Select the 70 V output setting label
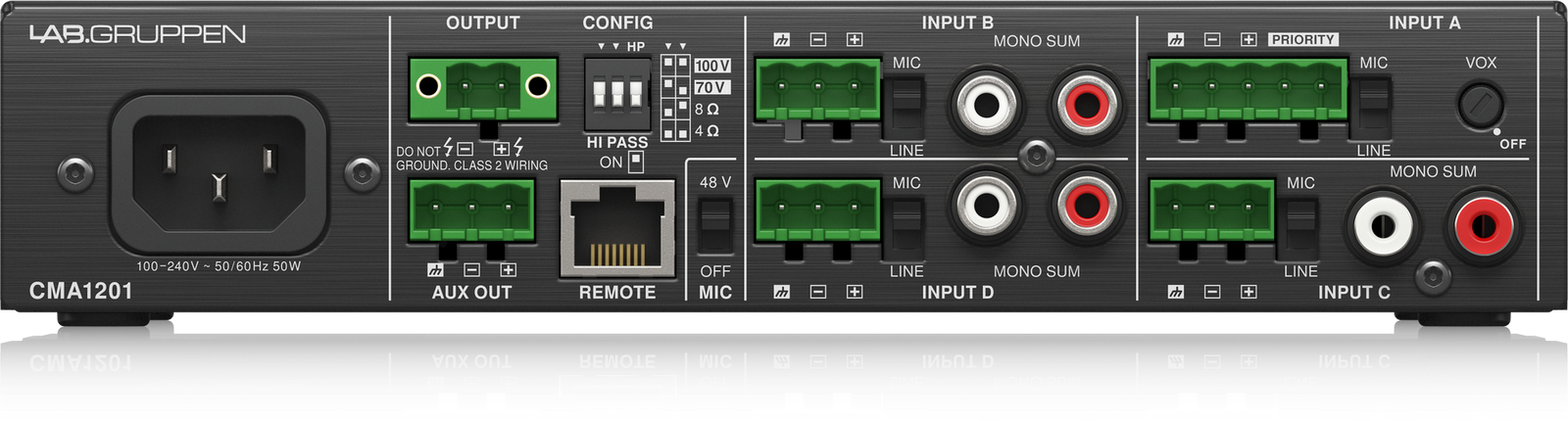 pyautogui.click(x=711, y=87)
